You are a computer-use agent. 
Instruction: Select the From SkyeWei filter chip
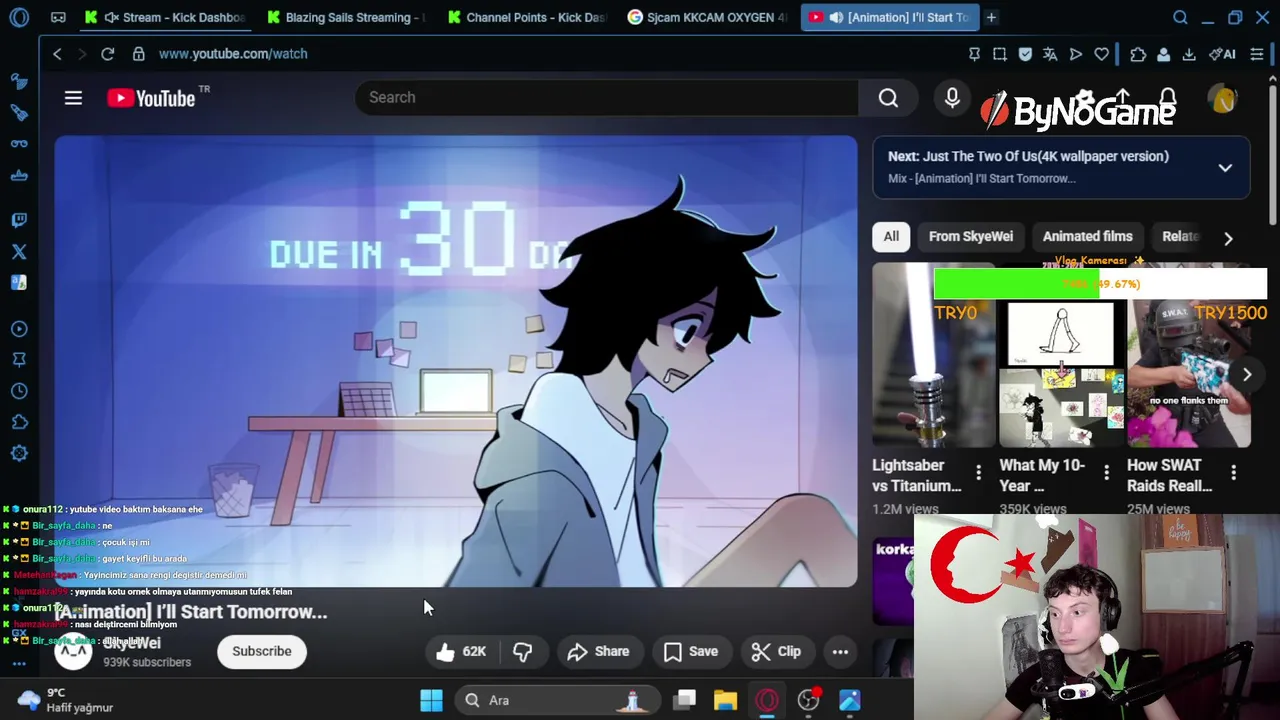coord(970,236)
